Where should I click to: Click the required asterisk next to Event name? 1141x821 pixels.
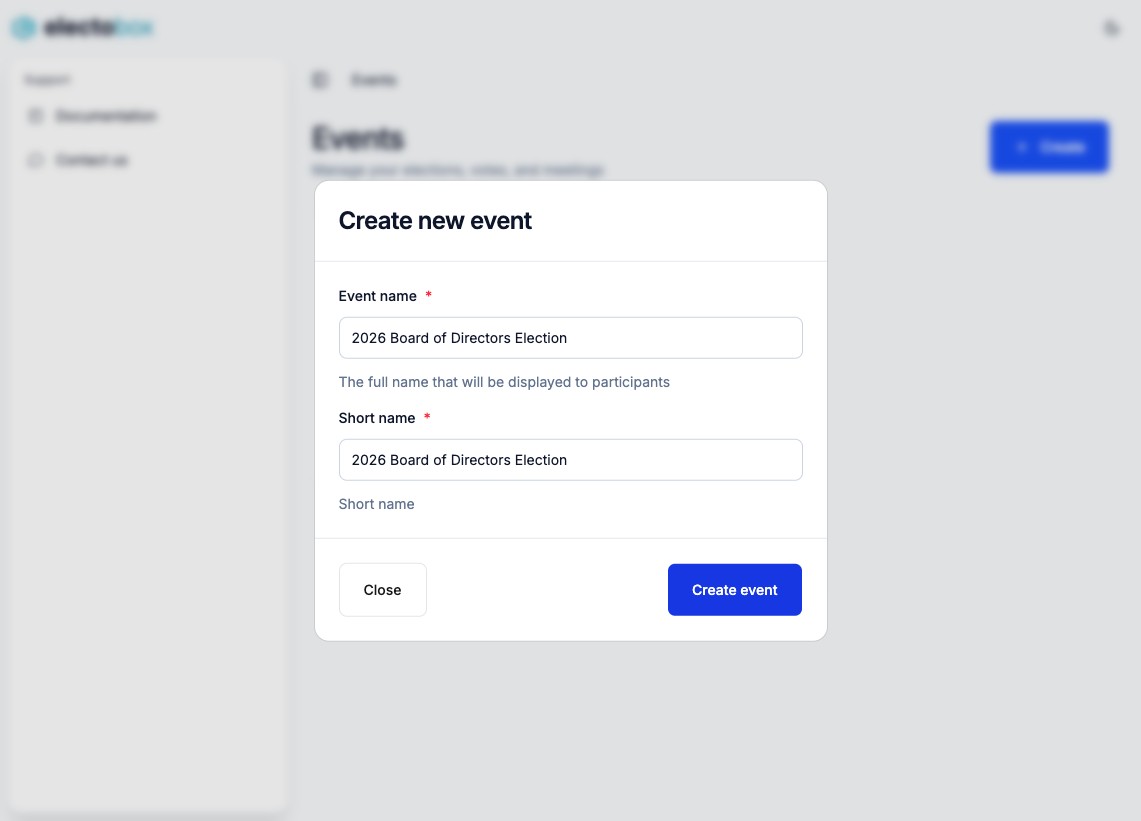pyautogui.click(x=428, y=295)
